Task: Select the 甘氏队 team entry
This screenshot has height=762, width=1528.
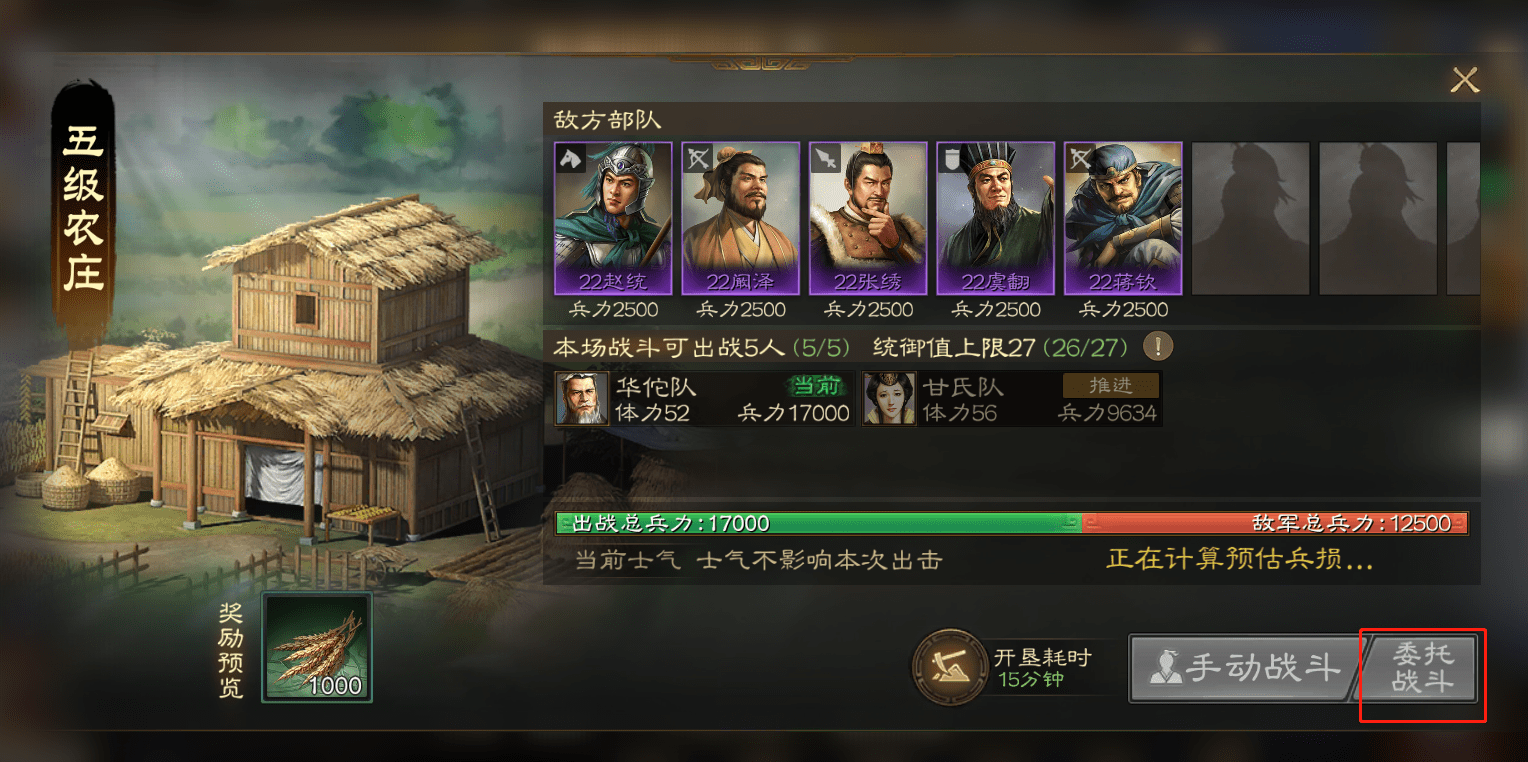Action: click(1011, 399)
